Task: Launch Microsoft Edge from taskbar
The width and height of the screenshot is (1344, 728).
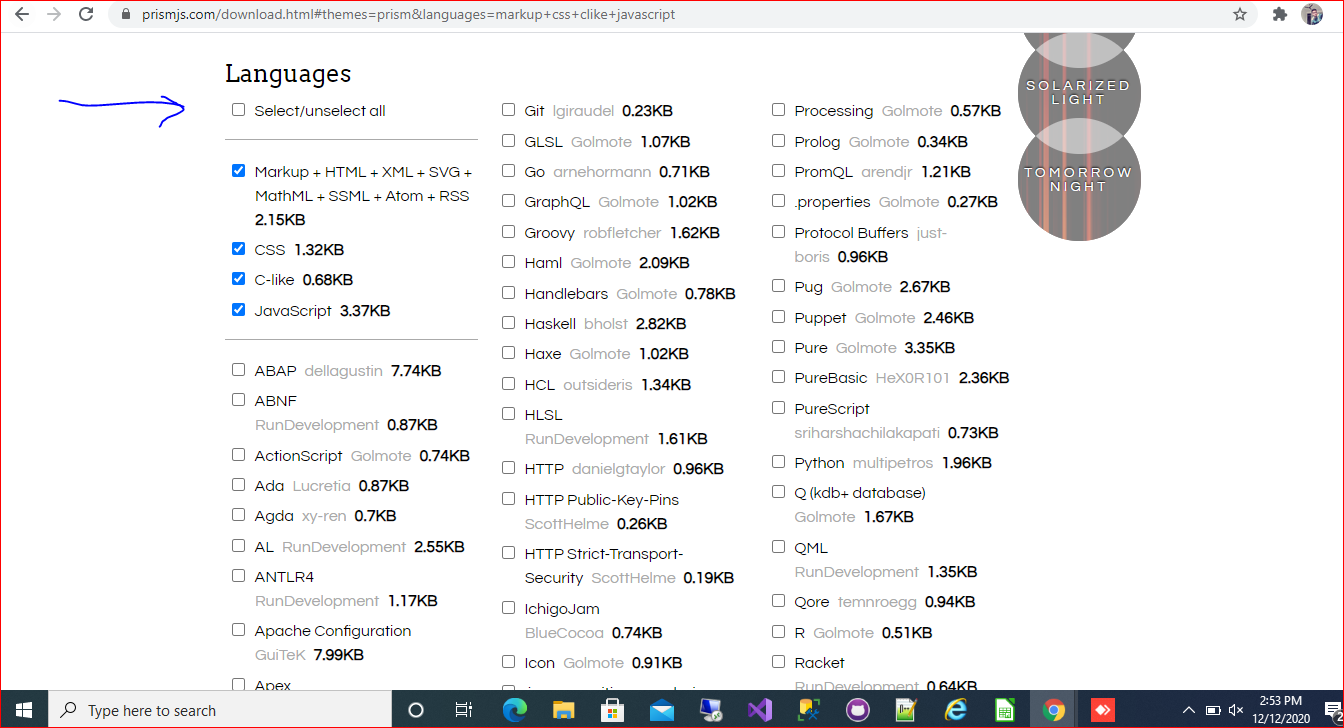Action: click(x=514, y=710)
